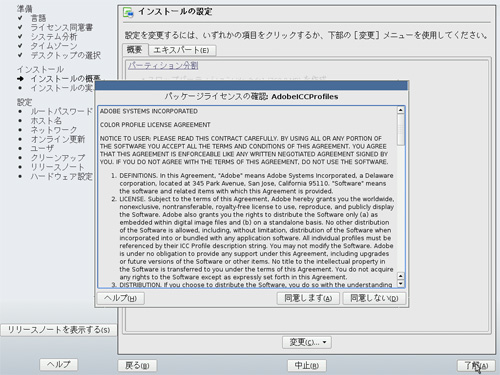Select リリースノート step in sidebar
The image size is (500, 375).
coord(57,167)
